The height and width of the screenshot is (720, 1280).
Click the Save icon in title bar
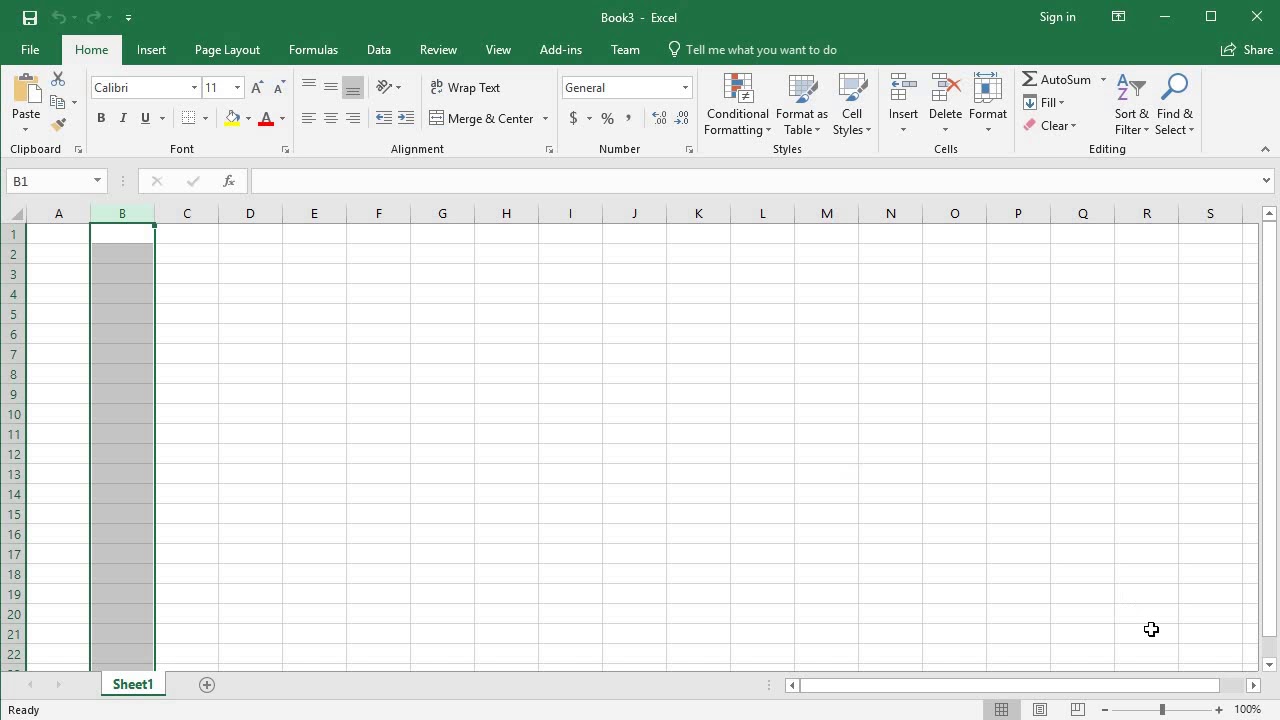29,17
